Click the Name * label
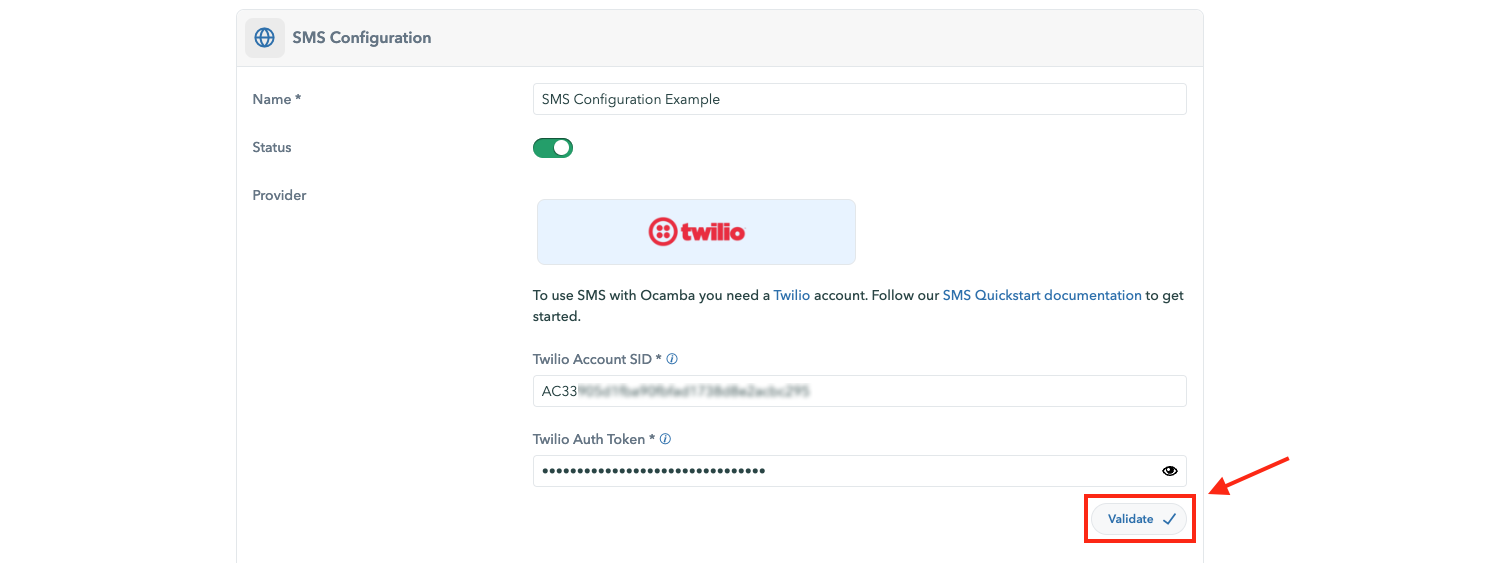 [277, 99]
